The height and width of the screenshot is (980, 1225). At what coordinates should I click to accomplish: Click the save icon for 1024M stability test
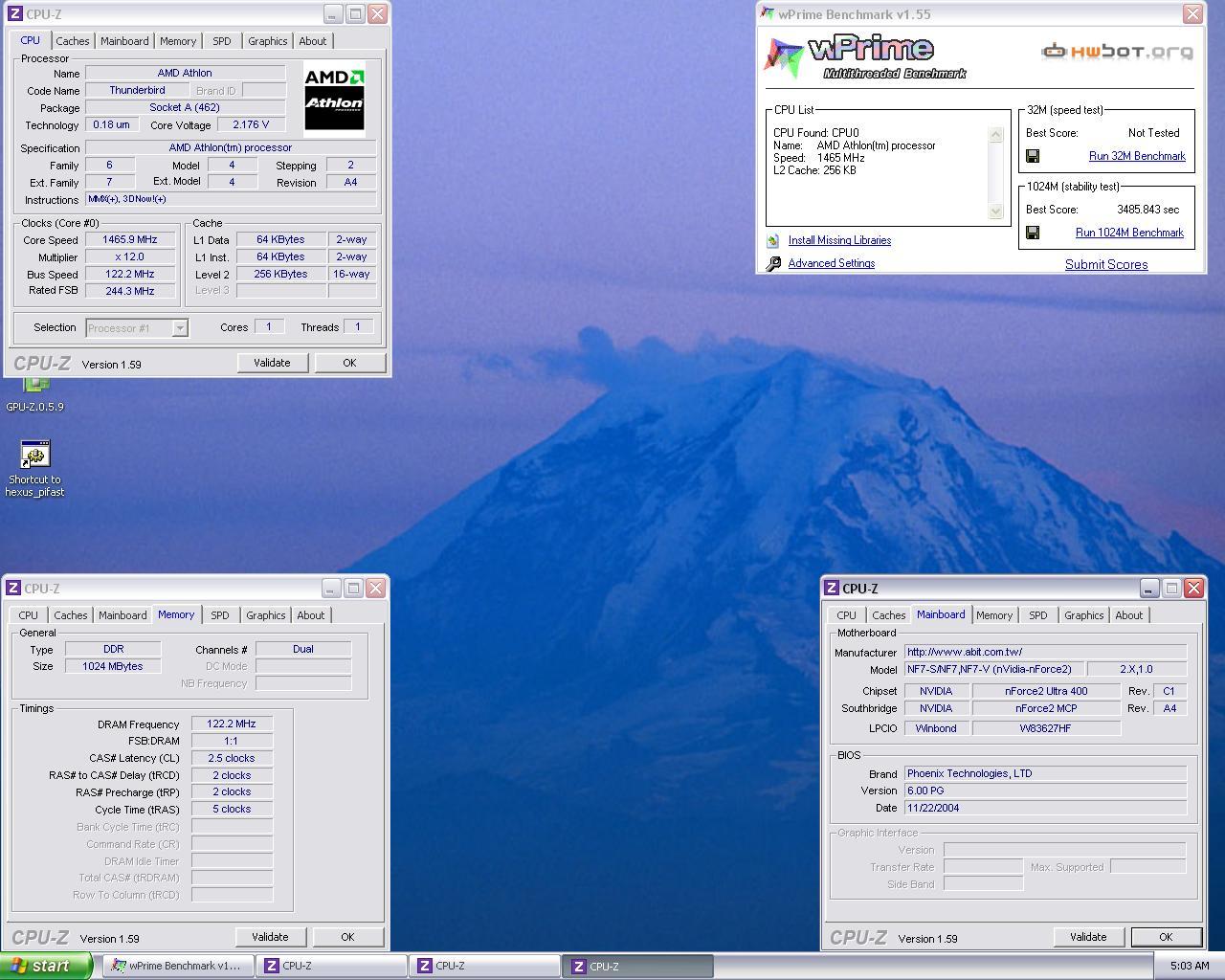[1033, 233]
